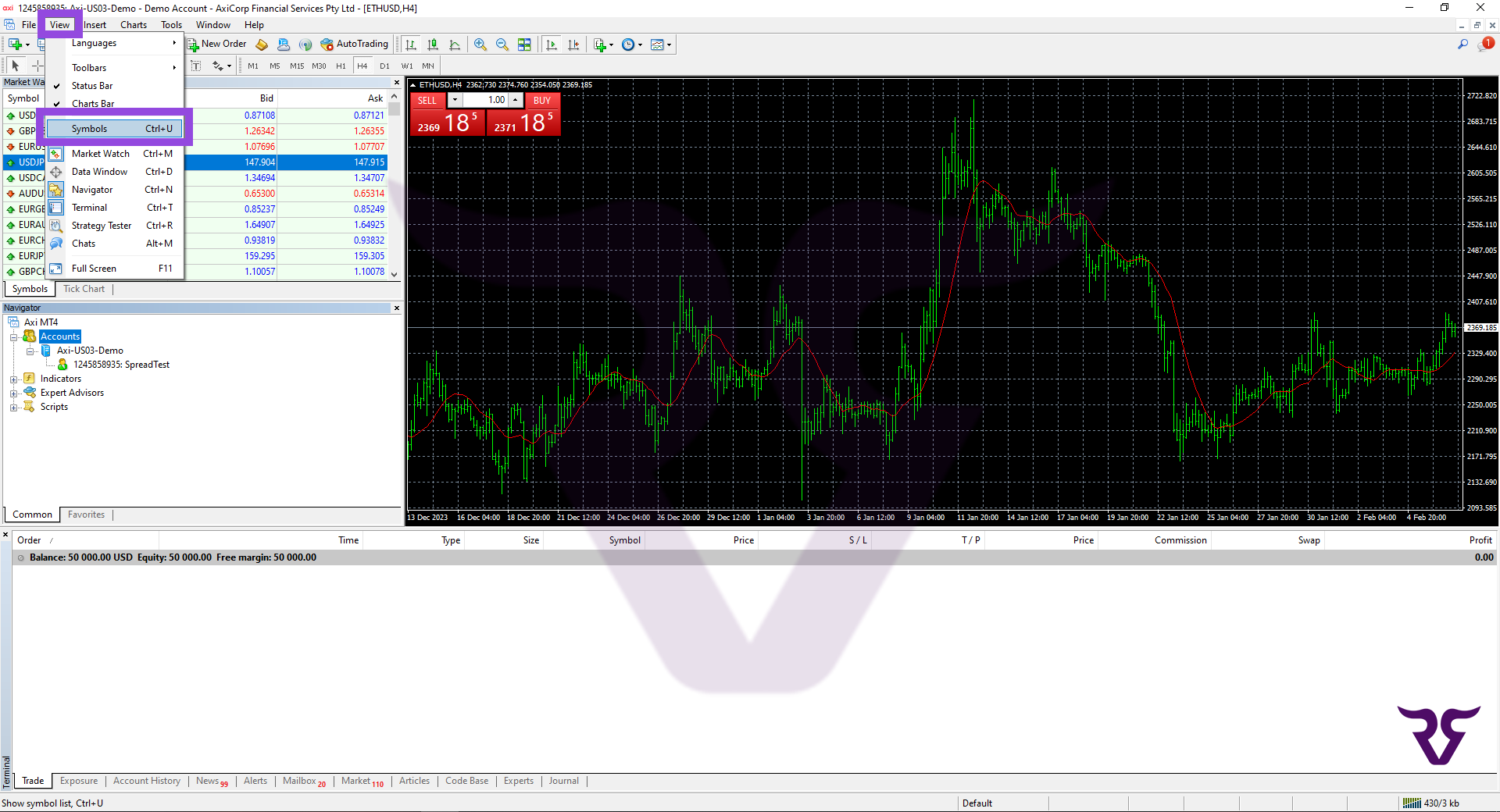Open the MQL5 community icon in toolbar

click(284, 45)
